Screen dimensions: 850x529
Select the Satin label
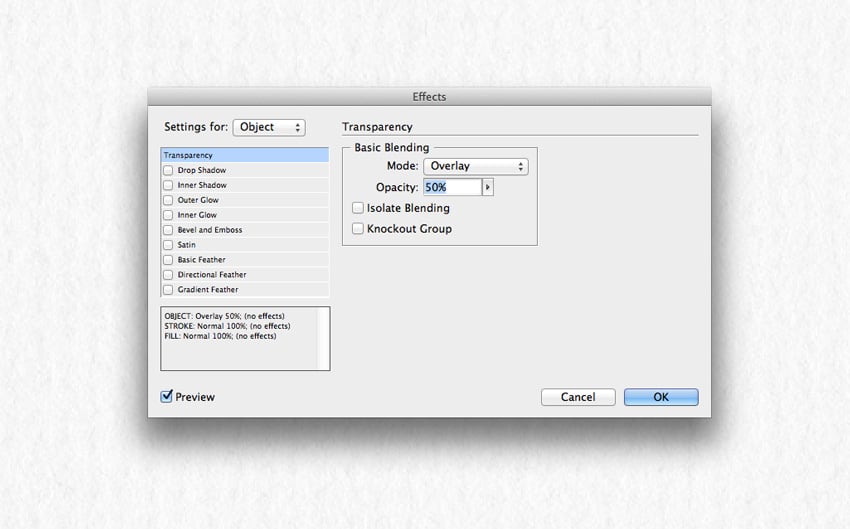[x=186, y=245]
